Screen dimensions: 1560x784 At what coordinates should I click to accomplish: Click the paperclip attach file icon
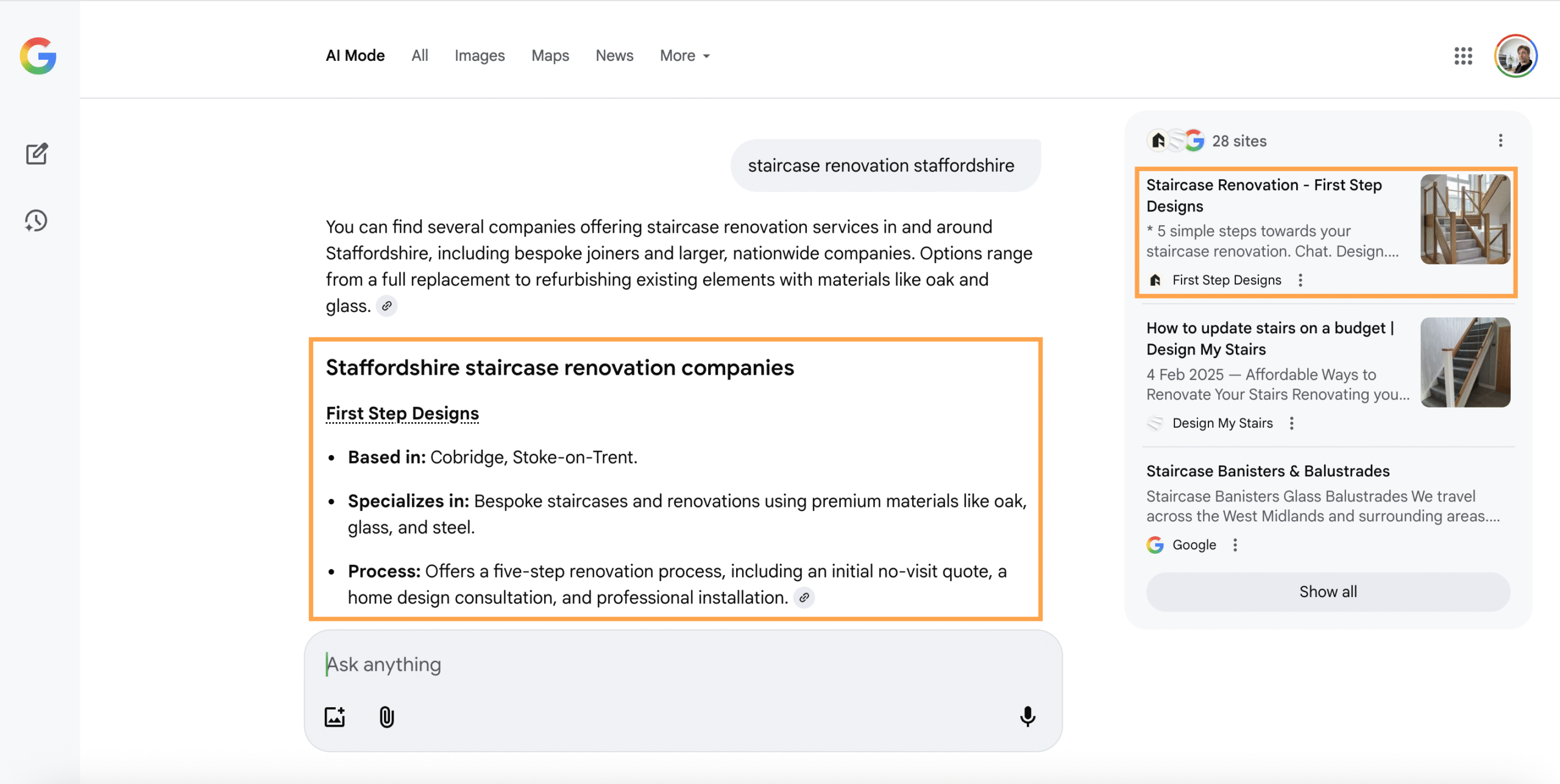[386, 717]
